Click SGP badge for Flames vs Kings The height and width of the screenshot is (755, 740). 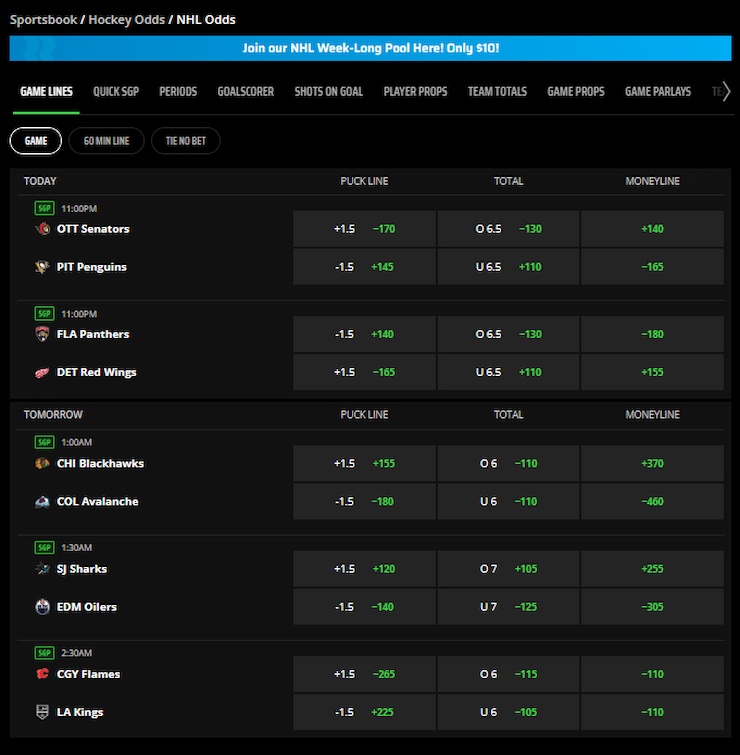tap(44, 652)
